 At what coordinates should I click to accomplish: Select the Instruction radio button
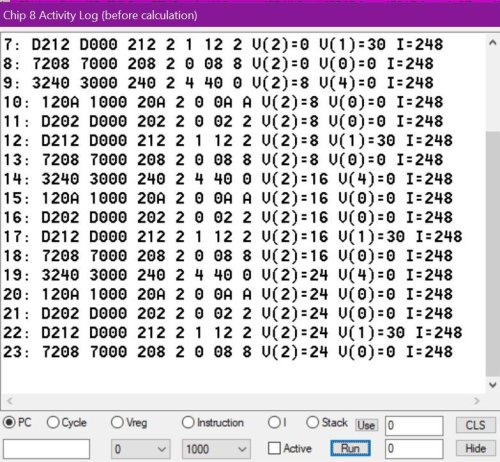point(188,422)
